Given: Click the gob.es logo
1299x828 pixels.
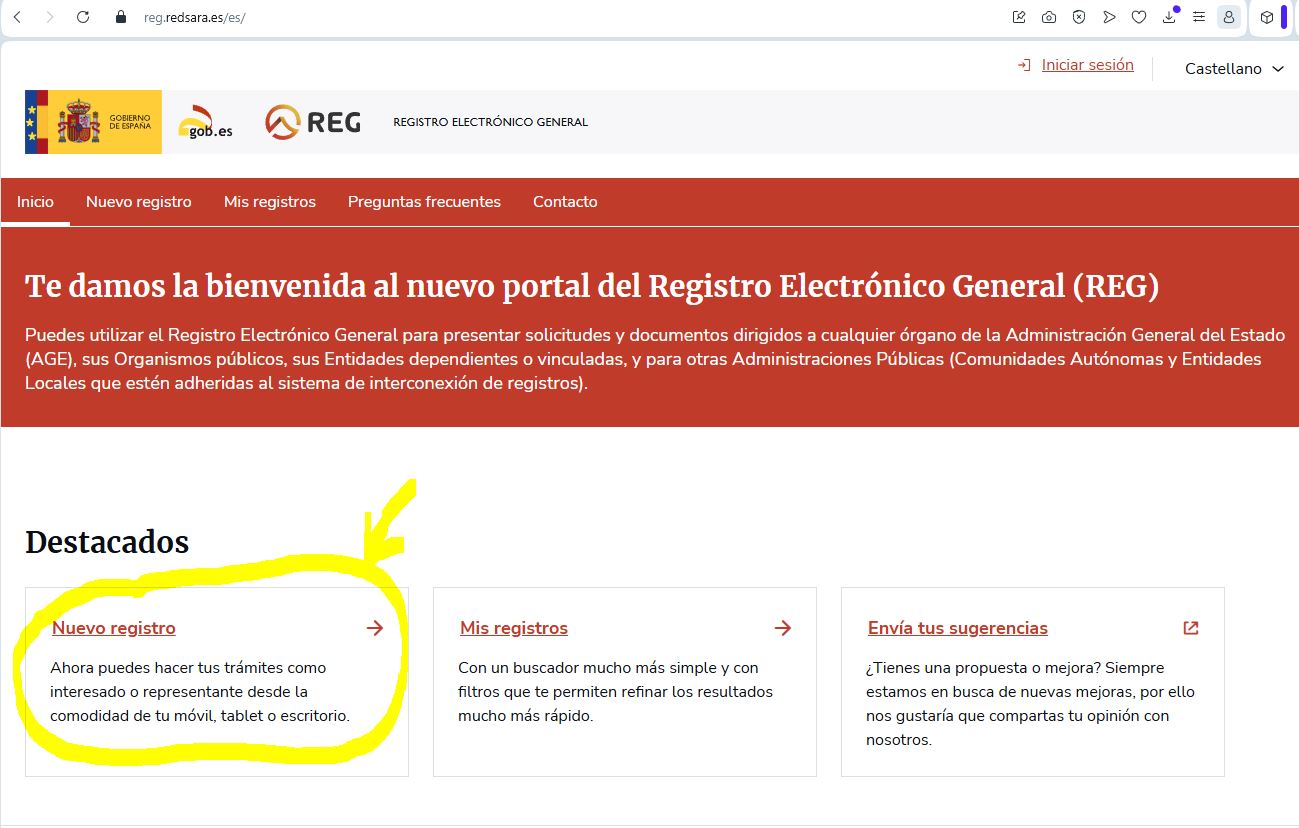Looking at the screenshot, I should 206,122.
